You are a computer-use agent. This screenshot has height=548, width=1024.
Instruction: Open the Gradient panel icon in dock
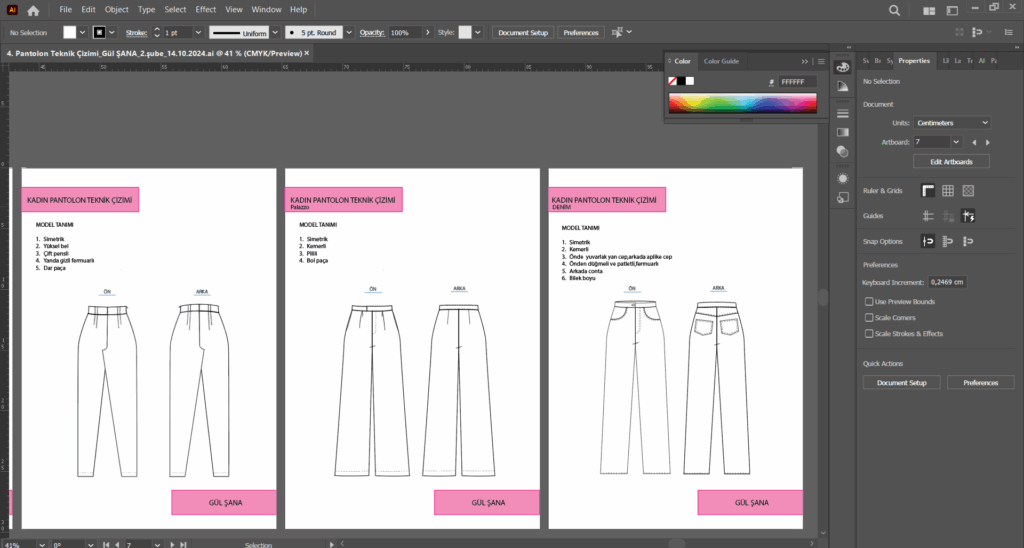pos(842,132)
